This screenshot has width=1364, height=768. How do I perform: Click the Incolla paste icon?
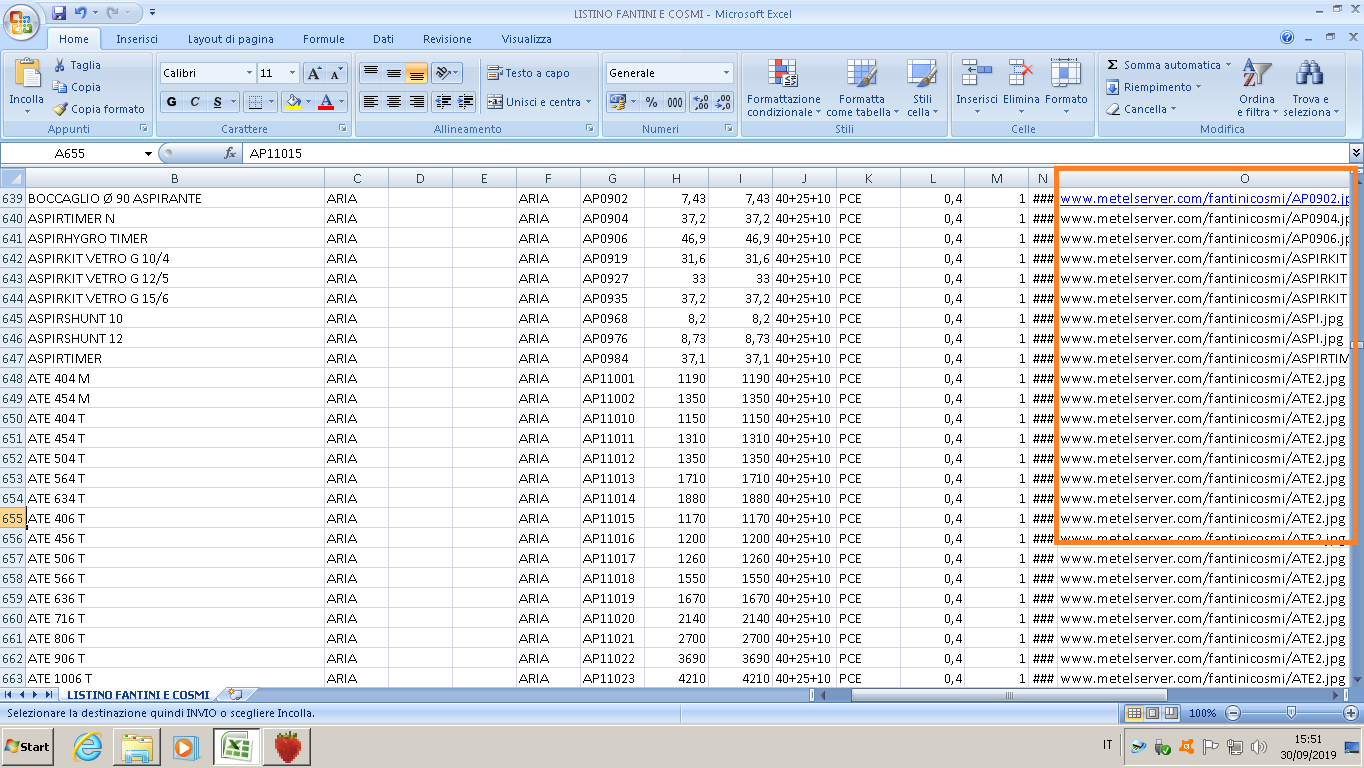[26, 75]
